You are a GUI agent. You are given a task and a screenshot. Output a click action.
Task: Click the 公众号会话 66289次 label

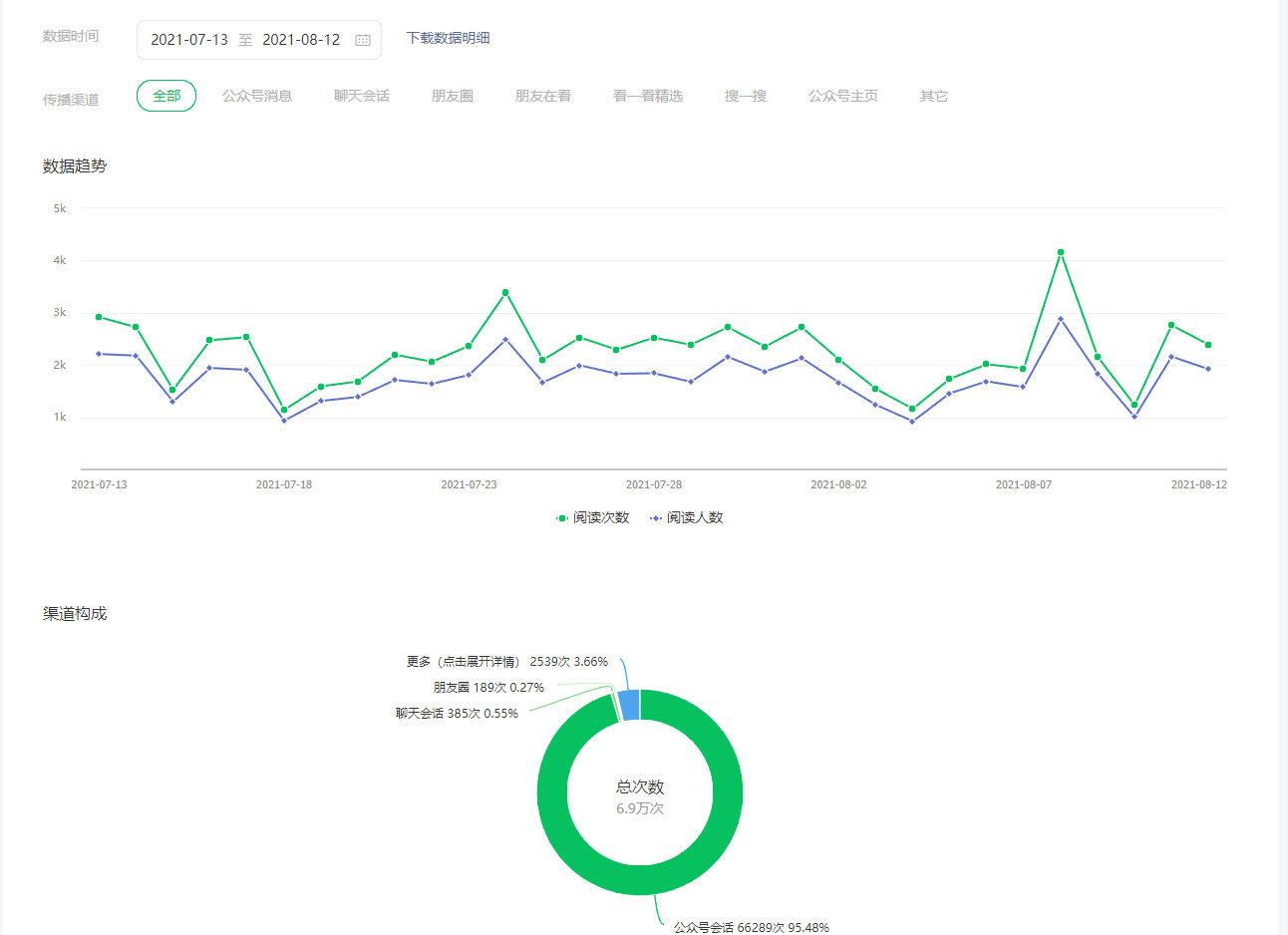[x=751, y=927]
